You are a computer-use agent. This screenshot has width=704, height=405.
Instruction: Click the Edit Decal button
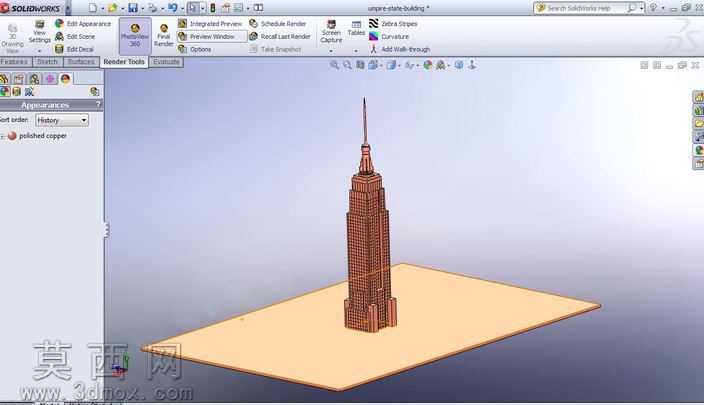pyautogui.click(x=75, y=49)
